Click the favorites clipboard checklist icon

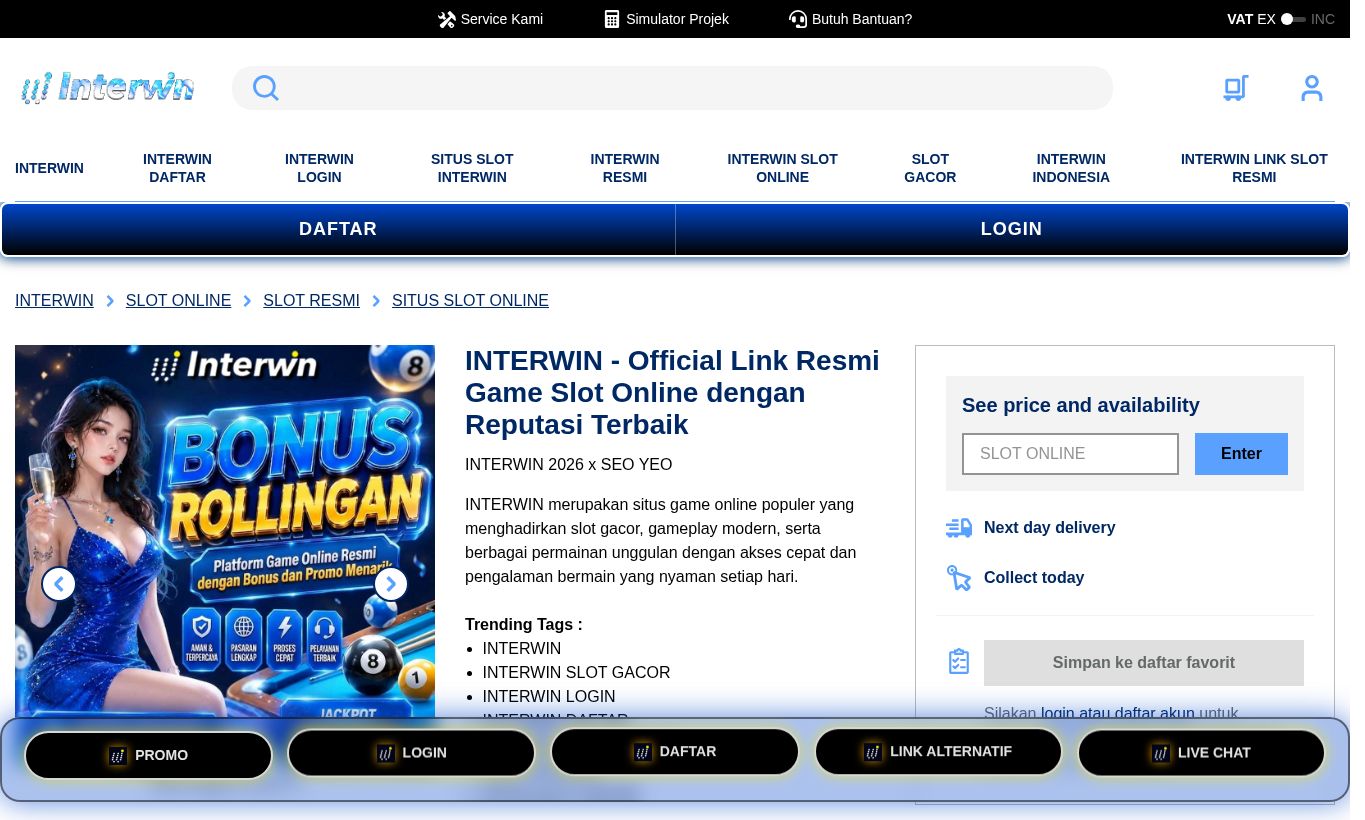click(x=959, y=662)
